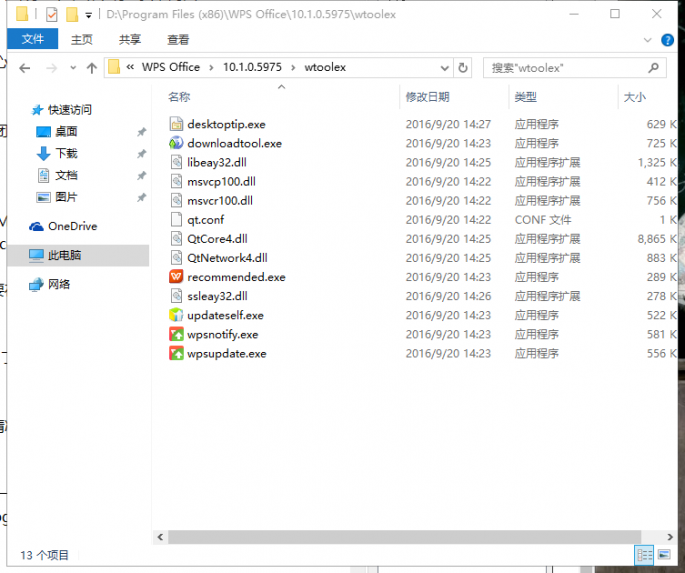This screenshot has width=685, height=573.
Task: Select qt.conf file icon
Action: coord(176,219)
